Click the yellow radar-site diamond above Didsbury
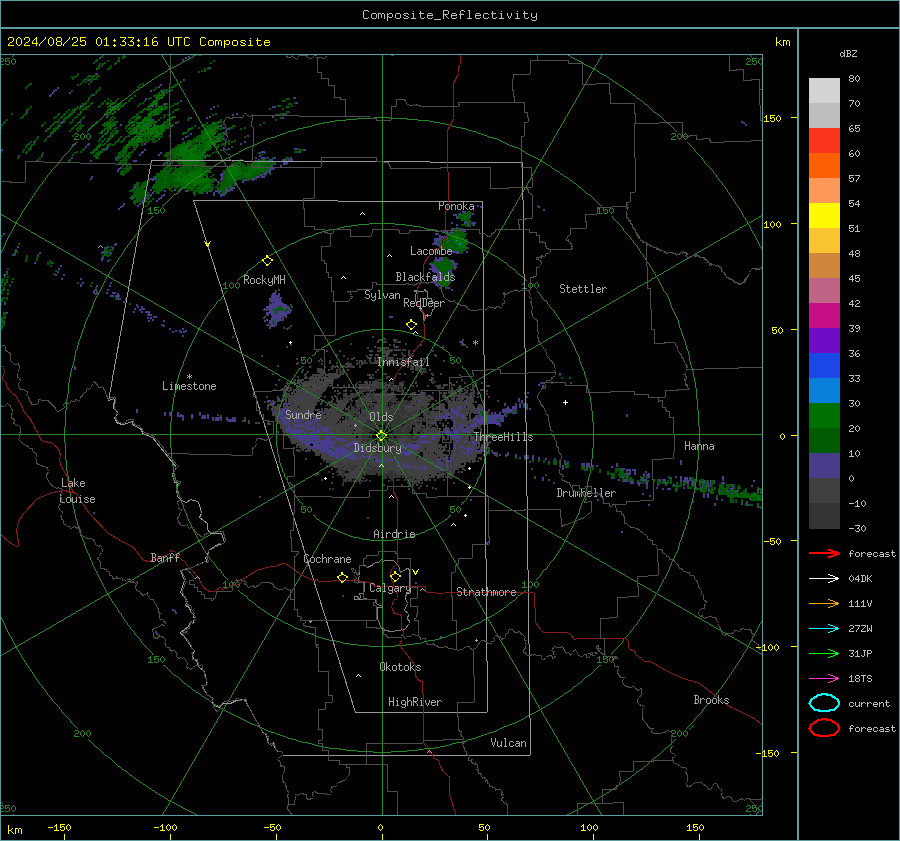The image size is (900, 841). pyautogui.click(x=381, y=436)
